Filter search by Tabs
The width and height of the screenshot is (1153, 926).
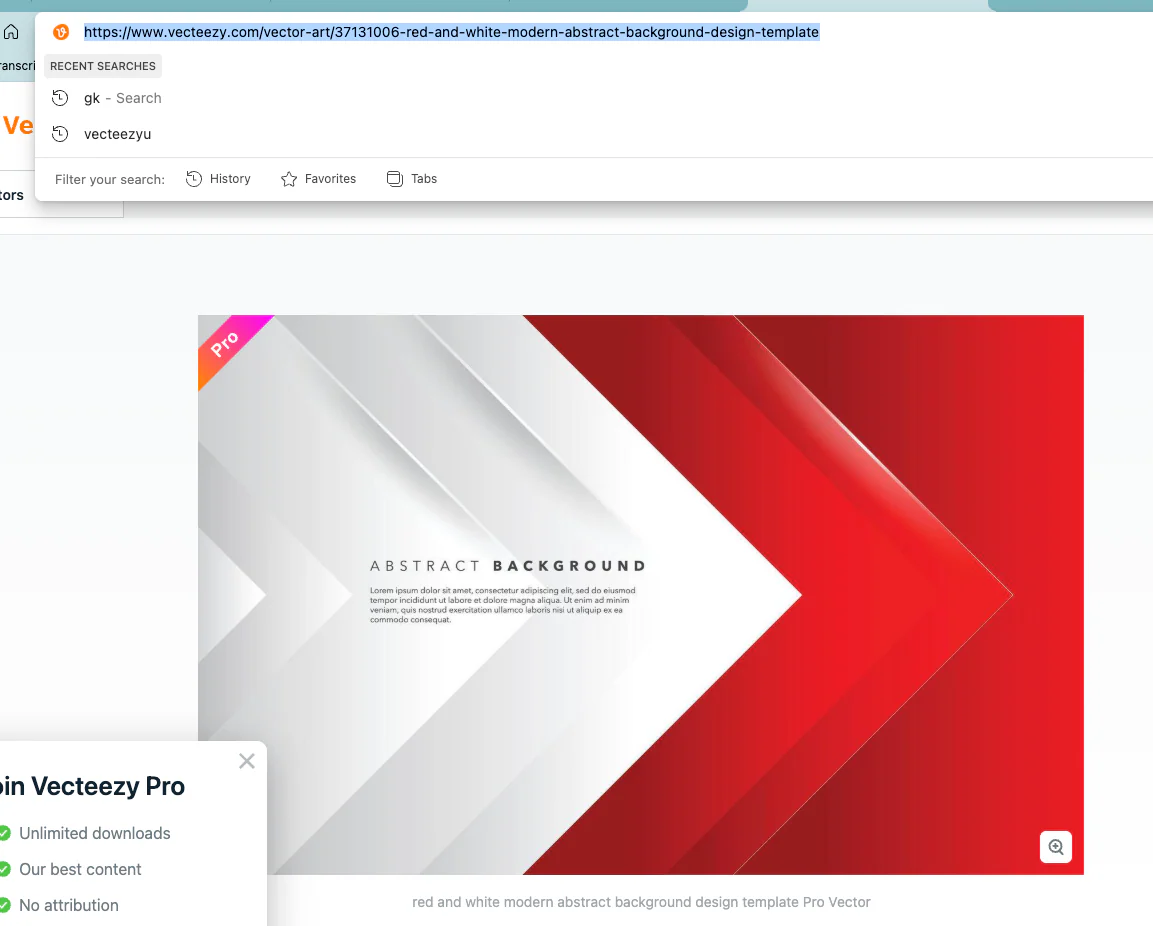click(x=412, y=179)
